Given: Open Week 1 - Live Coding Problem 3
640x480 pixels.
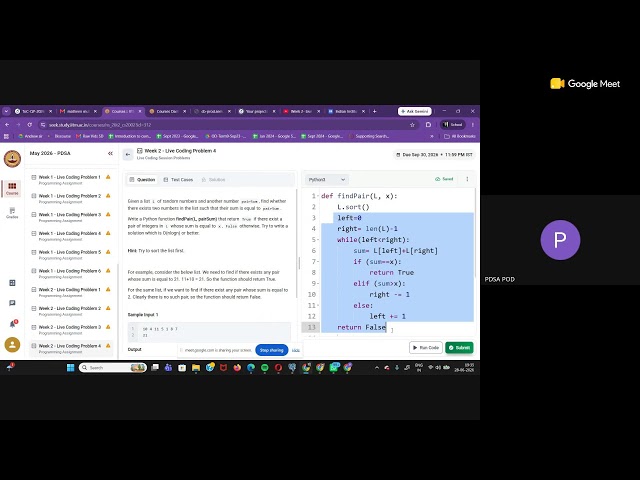Looking at the screenshot, I should [70, 217].
